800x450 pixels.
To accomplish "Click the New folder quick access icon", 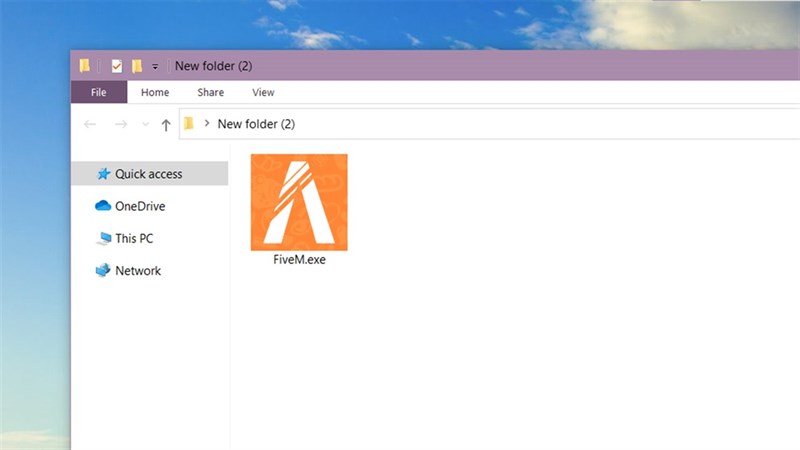I will pyautogui.click(x=137, y=66).
